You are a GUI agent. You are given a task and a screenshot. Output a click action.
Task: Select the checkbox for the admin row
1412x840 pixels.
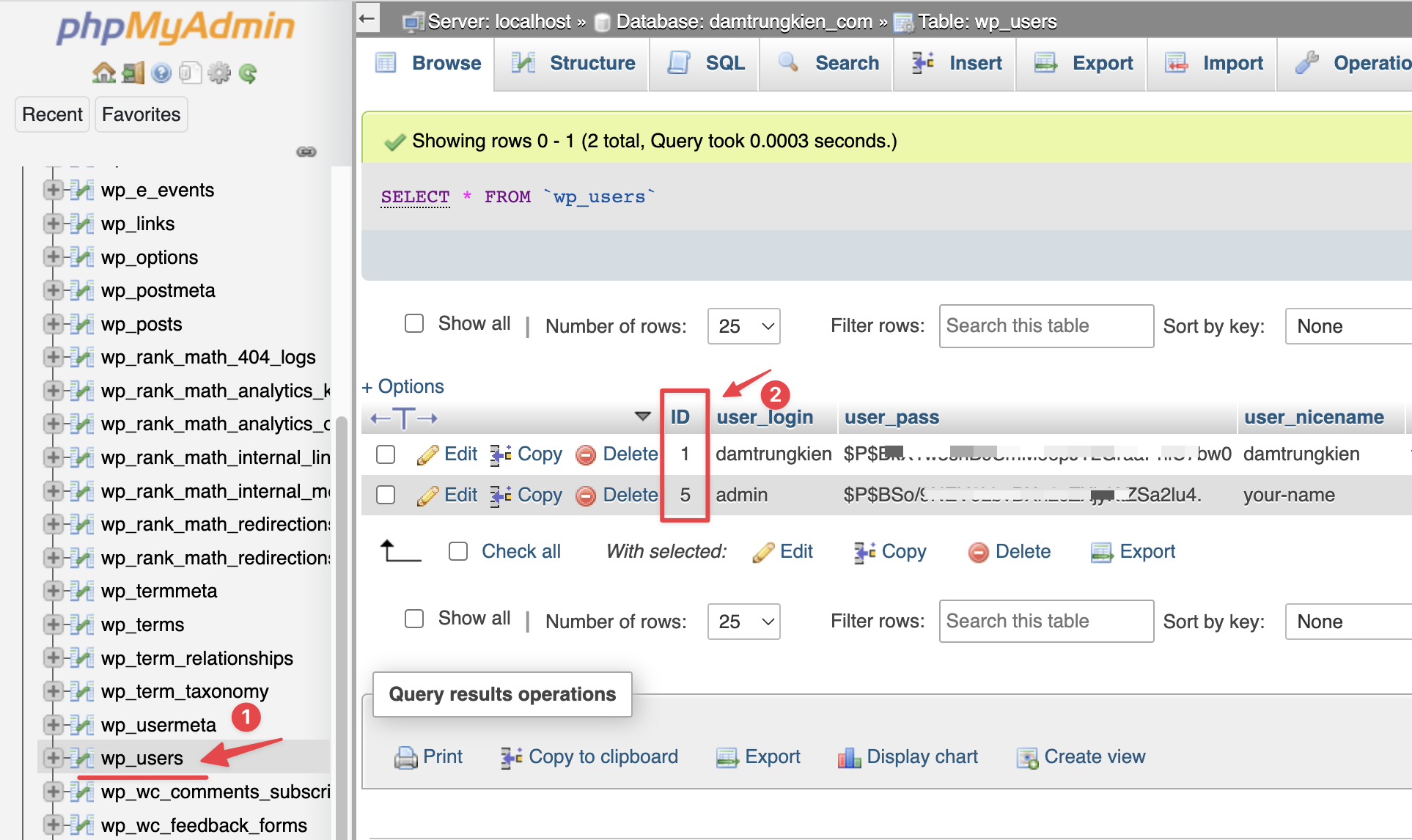386,495
